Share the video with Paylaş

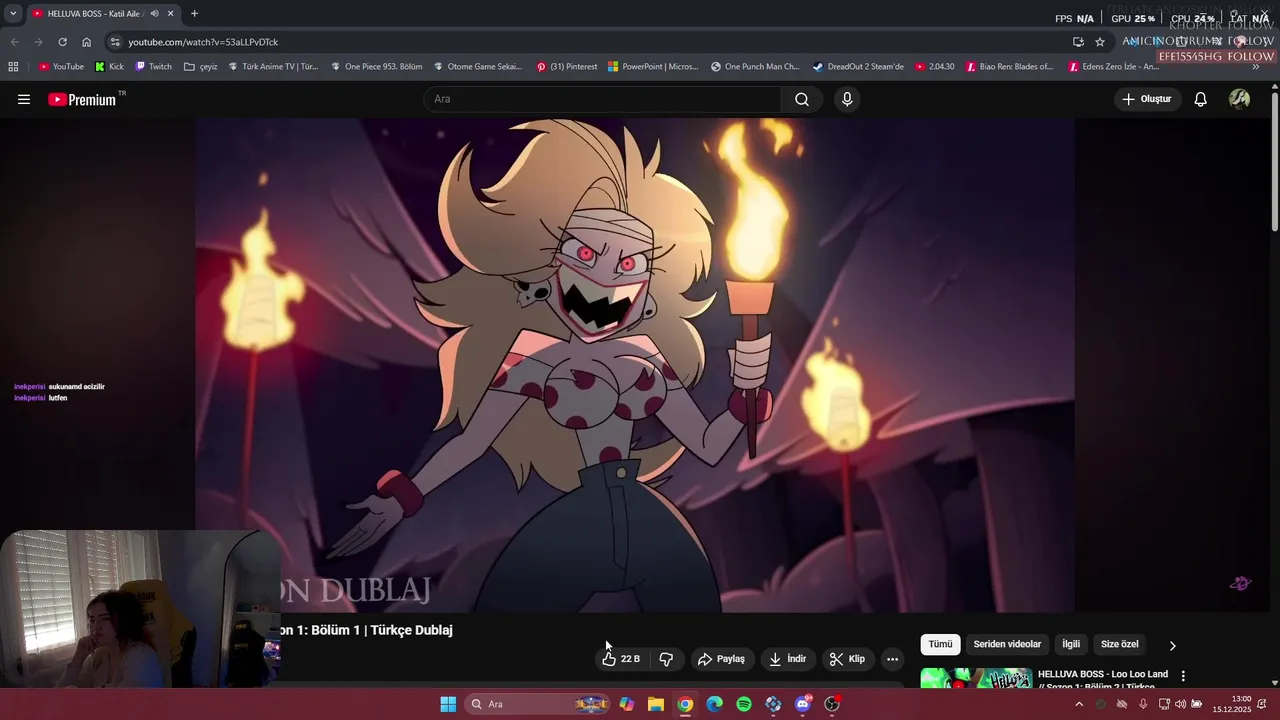[x=721, y=659]
